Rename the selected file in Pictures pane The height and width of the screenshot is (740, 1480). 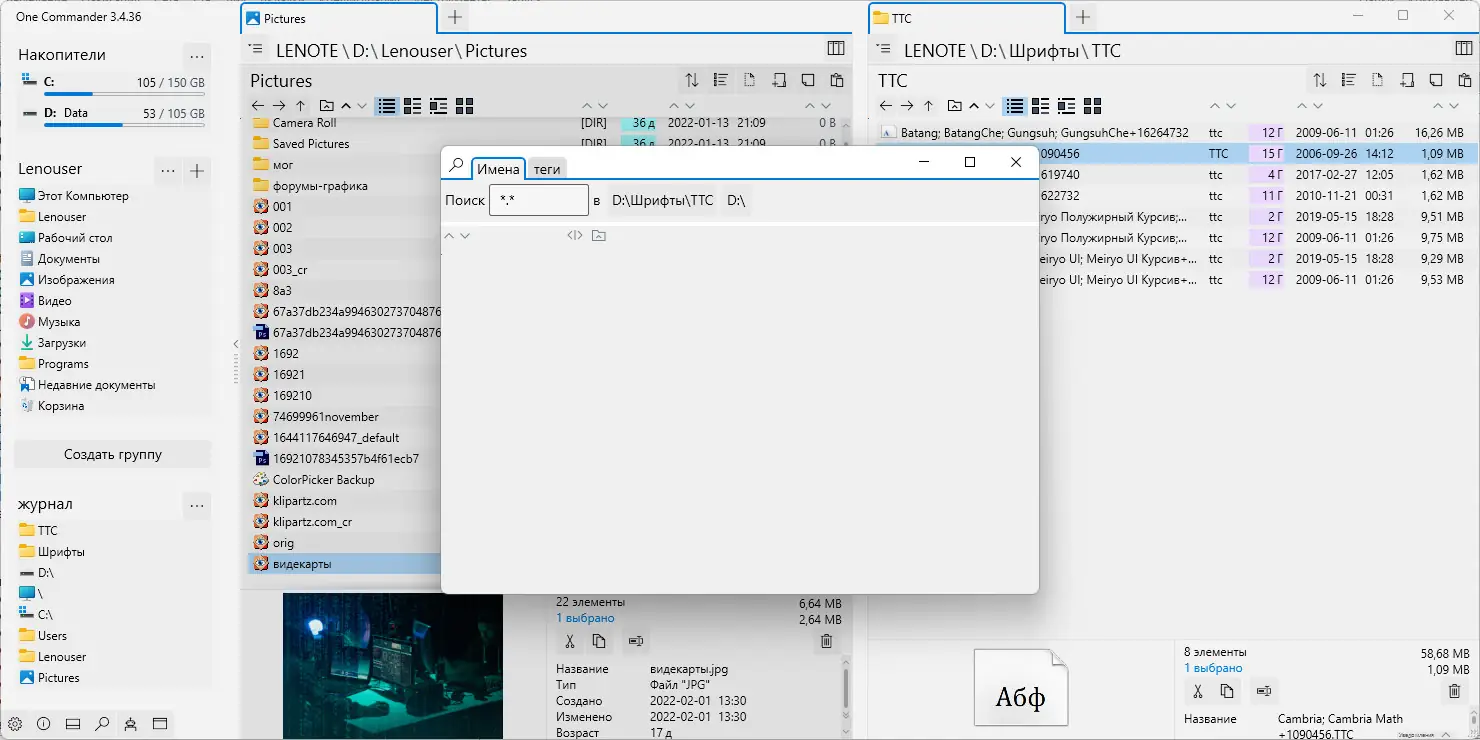(635, 641)
